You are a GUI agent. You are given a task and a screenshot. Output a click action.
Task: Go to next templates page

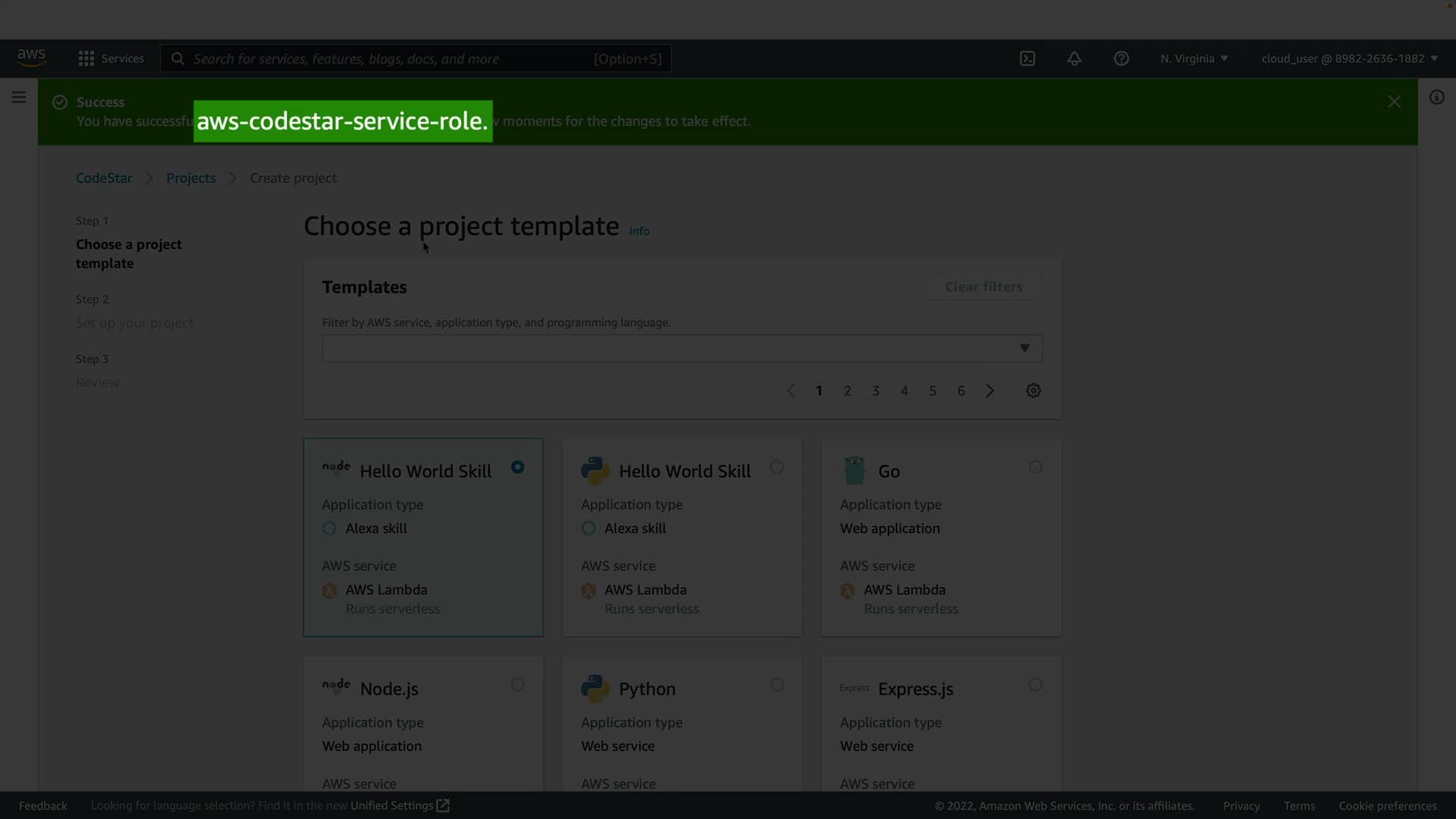tap(990, 391)
